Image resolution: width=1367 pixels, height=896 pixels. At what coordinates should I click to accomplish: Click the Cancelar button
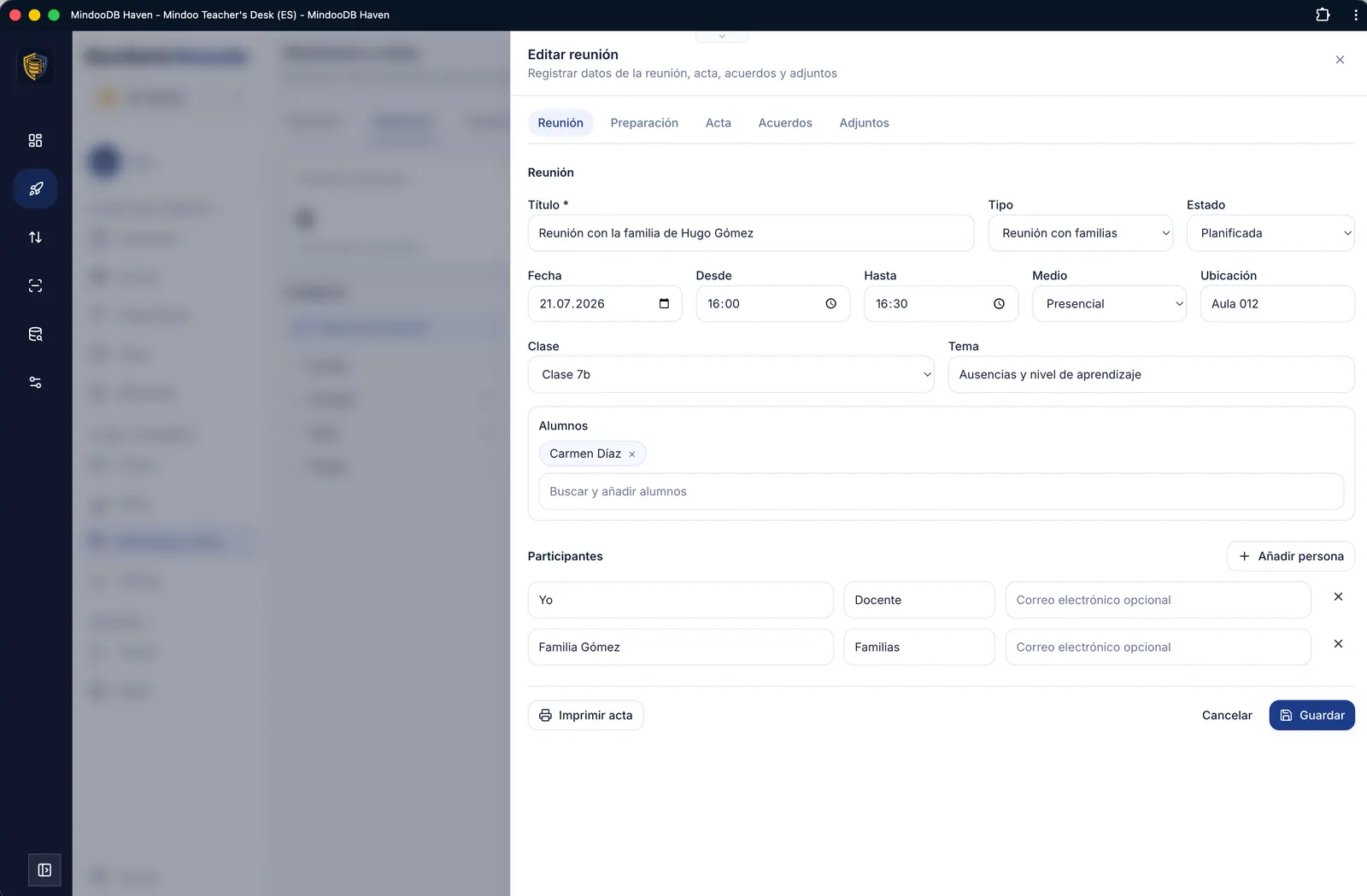coord(1227,716)
